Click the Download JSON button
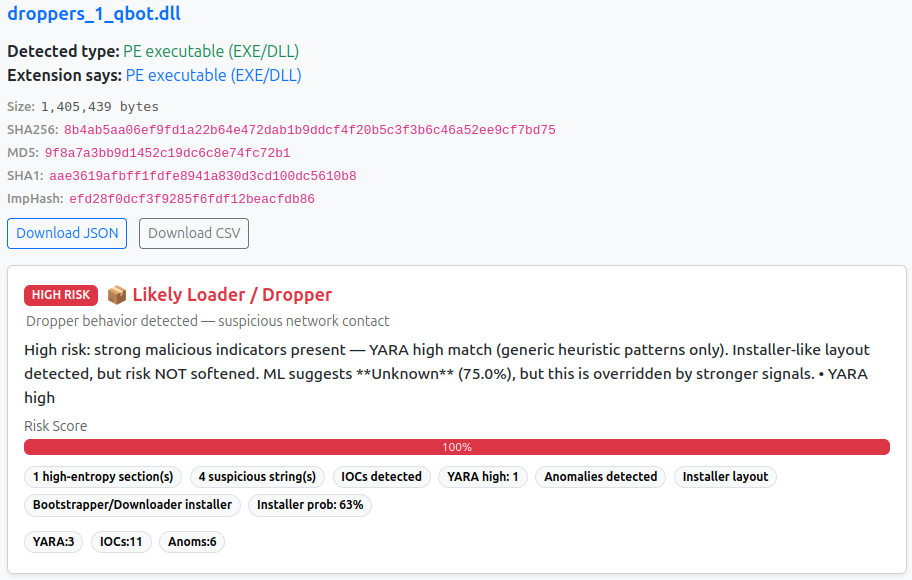912x580 pixels. tap(67, 233)
